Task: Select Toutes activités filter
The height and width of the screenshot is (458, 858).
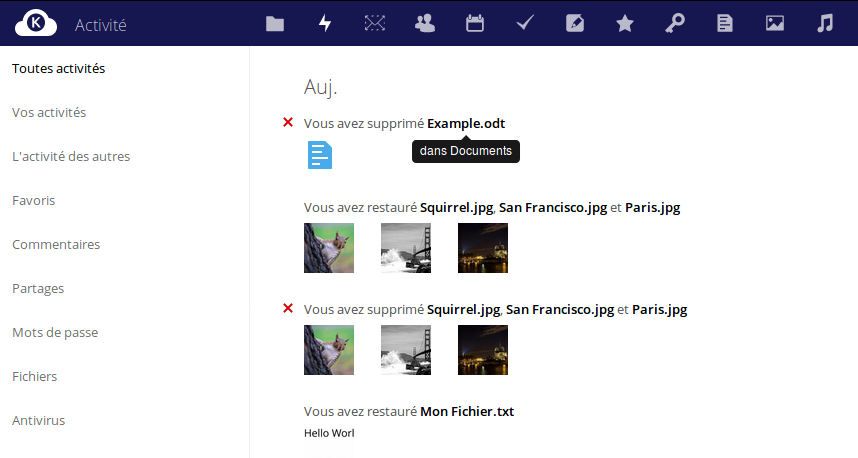Action: (59, 68)
